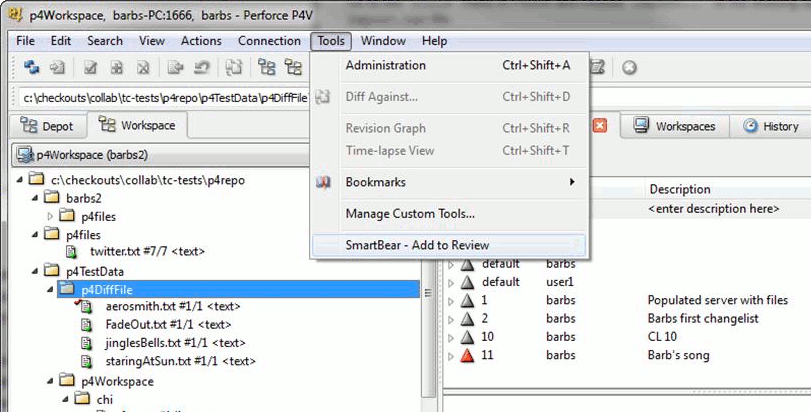Screen dimensions: 811x412
Task: Expand changelist 2 row
Action: [451, 319]
